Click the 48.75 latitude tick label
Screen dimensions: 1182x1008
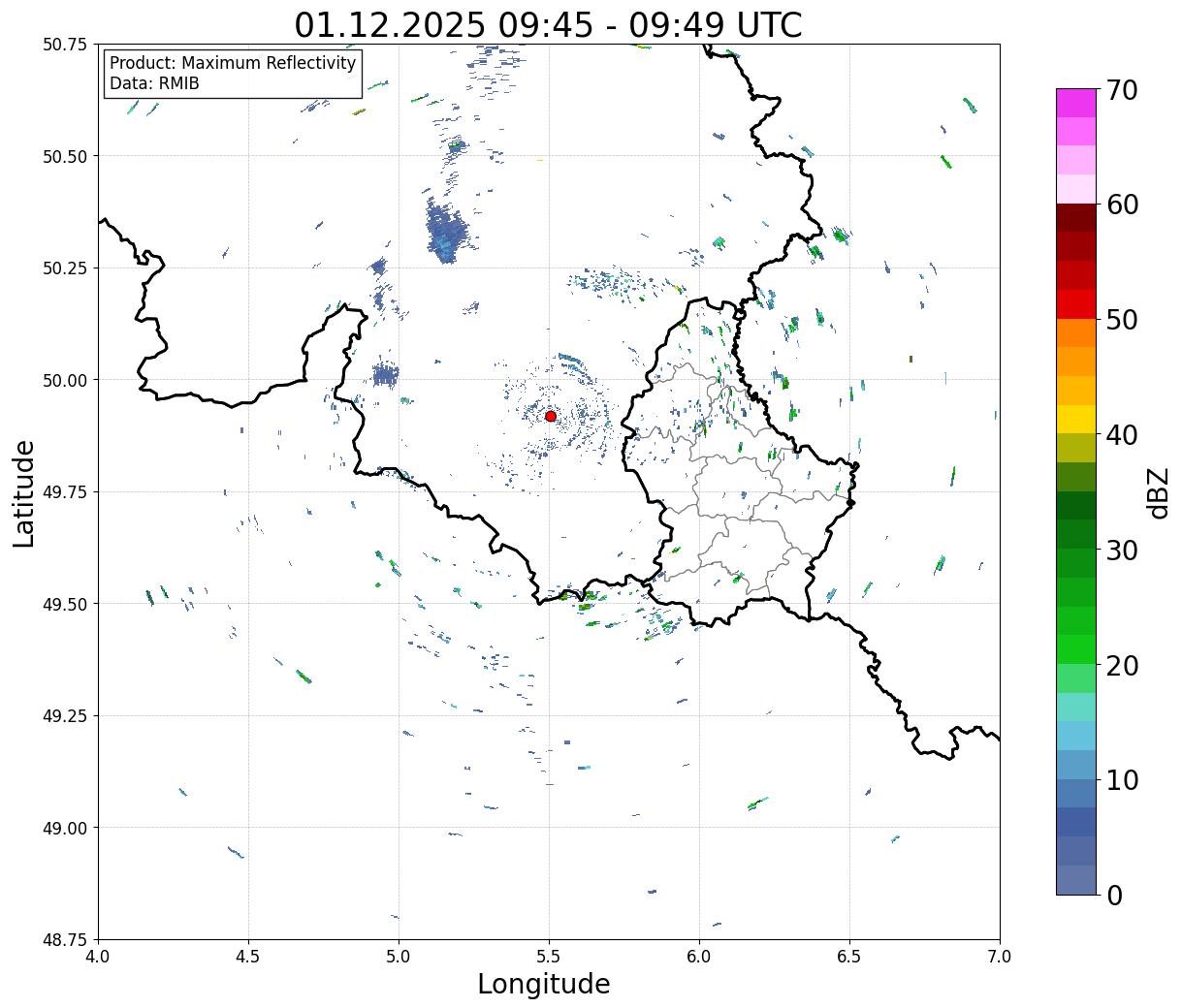click(x=65, y=940)
